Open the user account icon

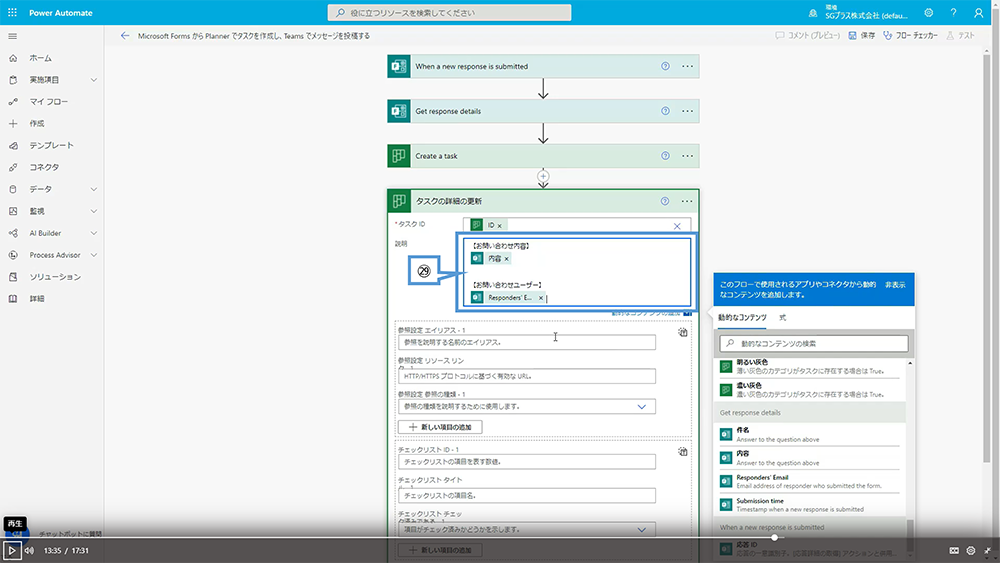tap(978, 13)
